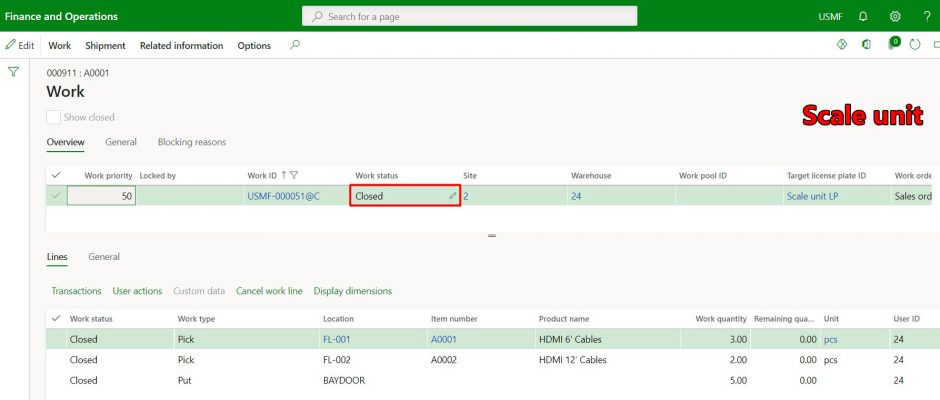
Task: Click the Put work type cell
Action: pos(184,380)
